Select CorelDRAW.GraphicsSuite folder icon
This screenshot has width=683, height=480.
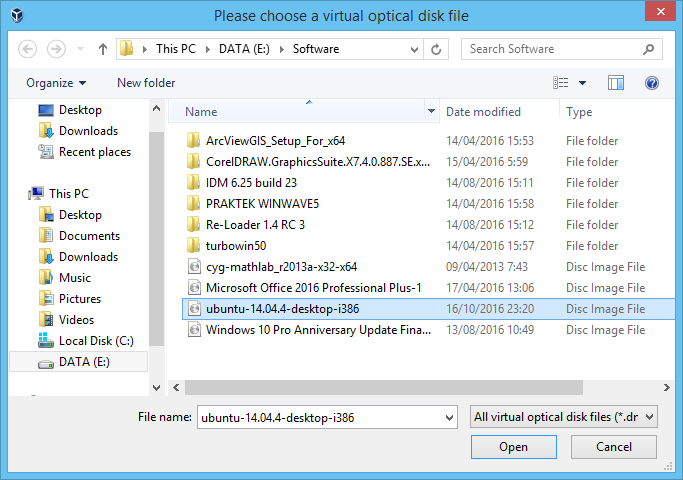193,162
